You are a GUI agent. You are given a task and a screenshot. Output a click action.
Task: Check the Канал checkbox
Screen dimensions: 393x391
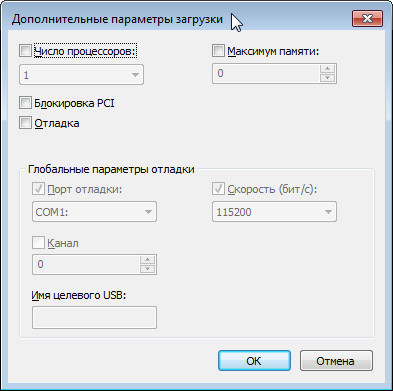tap(38, 243)
